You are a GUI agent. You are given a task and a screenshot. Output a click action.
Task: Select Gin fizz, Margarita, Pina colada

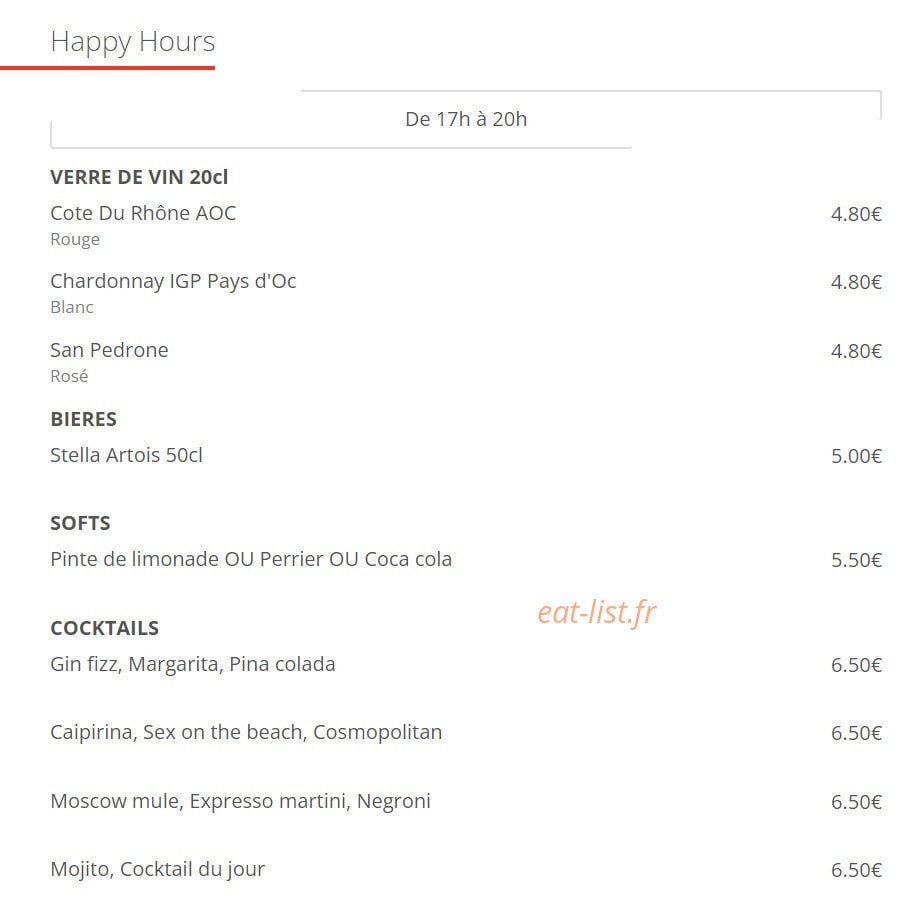(x=193, y=665)
